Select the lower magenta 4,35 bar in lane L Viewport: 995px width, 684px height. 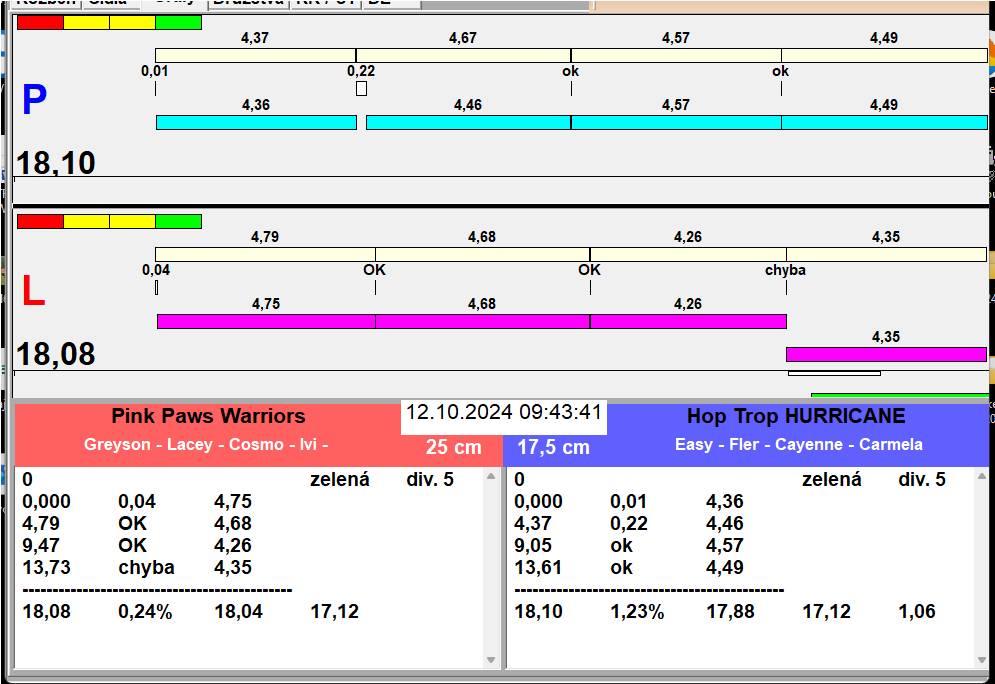point(885,354)
